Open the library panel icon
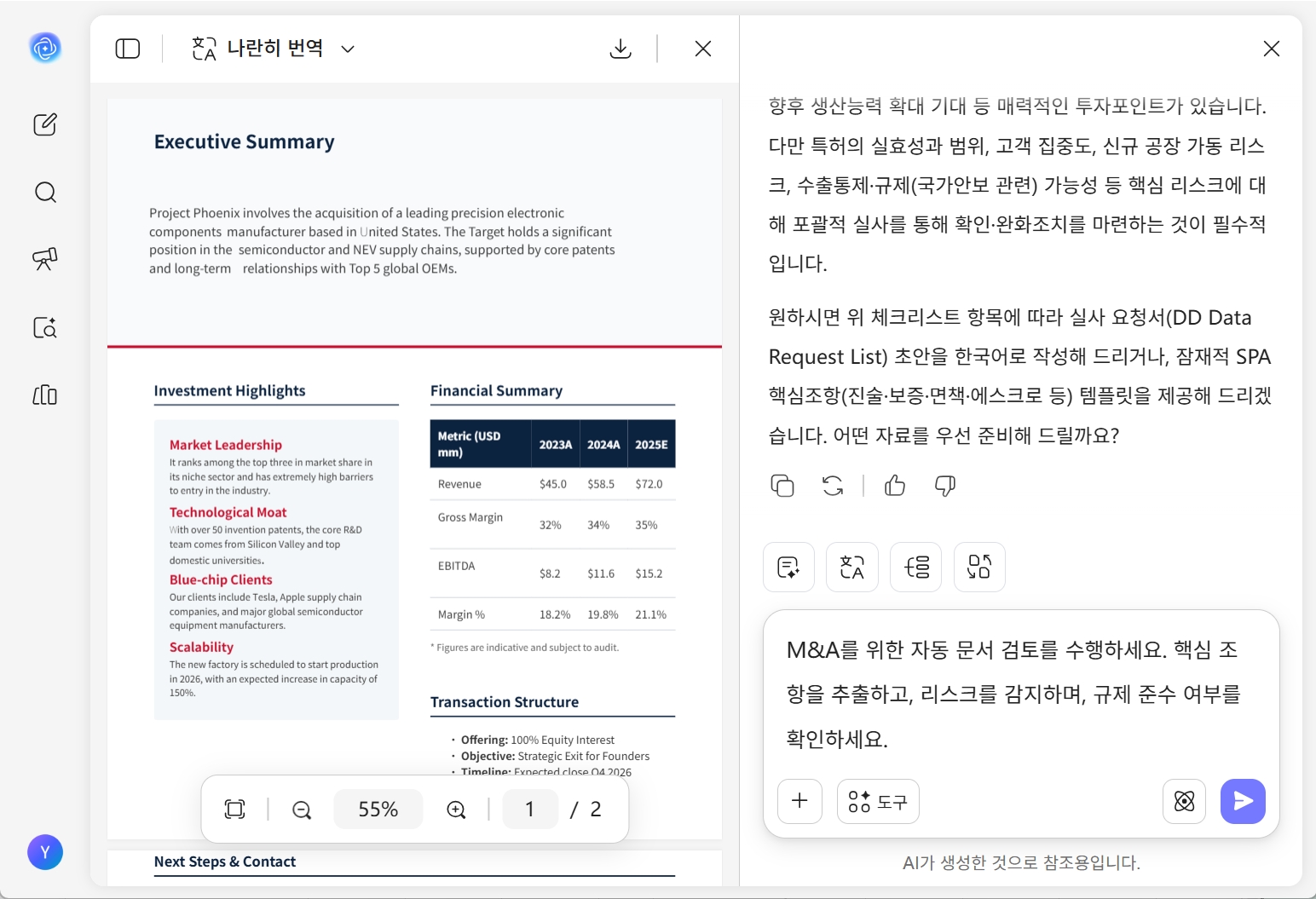 pyautogui.click(x=45, y=395)
